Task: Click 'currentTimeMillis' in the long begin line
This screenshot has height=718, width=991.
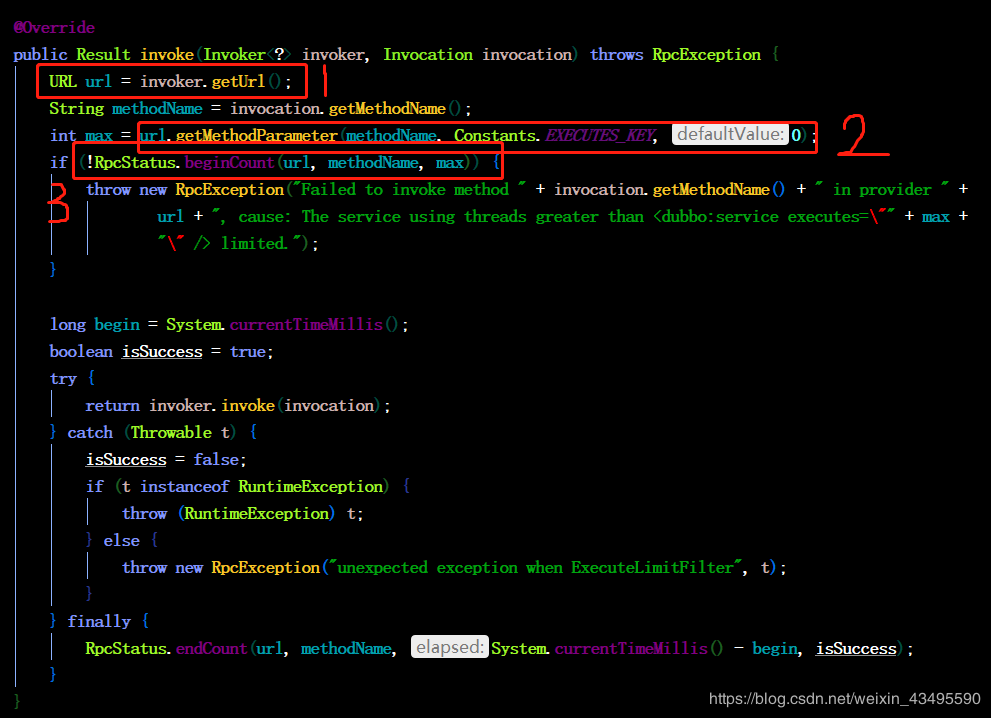Action: pos(307,324)
